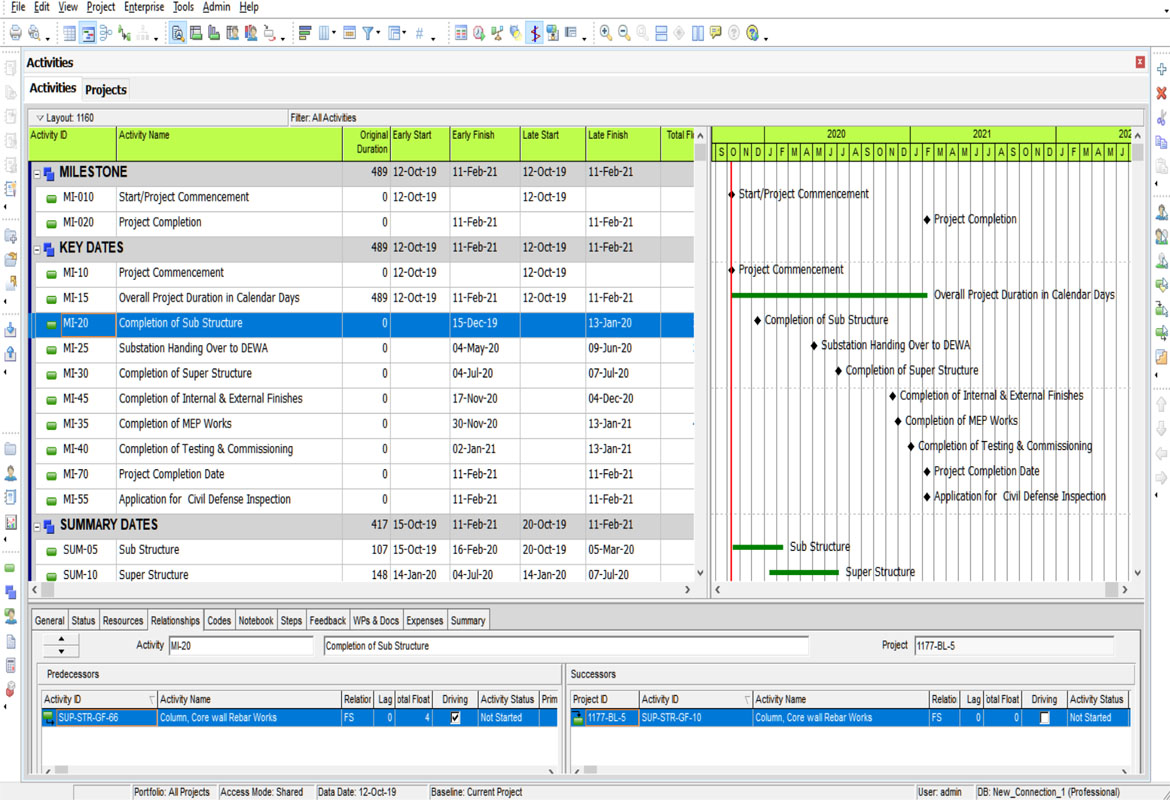
Task: Click the activity table horizontal scrollbar thumb
Action: pos(48,590)
